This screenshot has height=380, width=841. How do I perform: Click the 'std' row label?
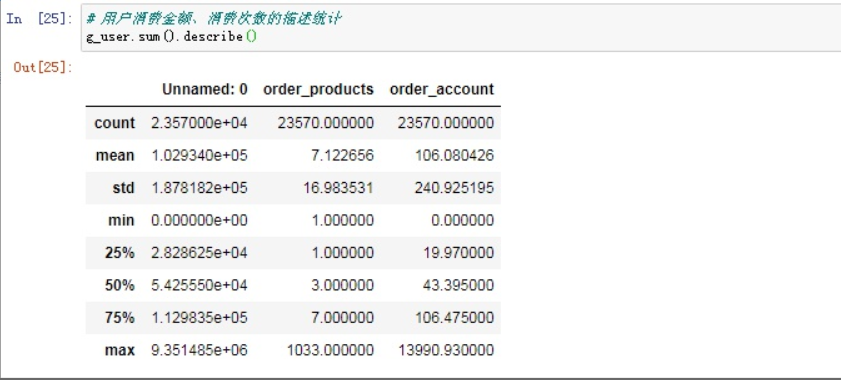tap(124, 188)
